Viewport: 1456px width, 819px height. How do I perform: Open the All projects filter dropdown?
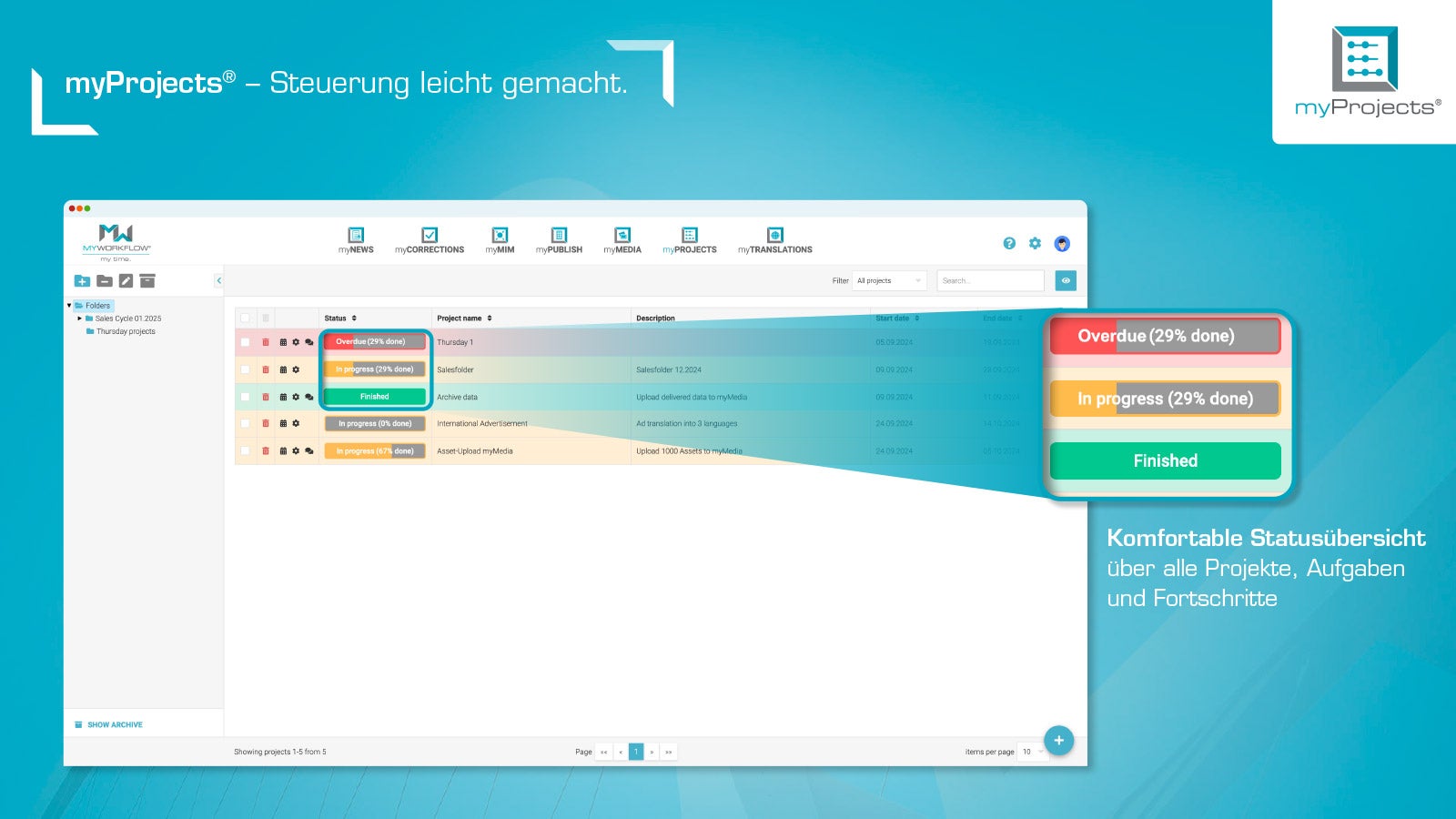pyautogui.click(x=889, y=280)
